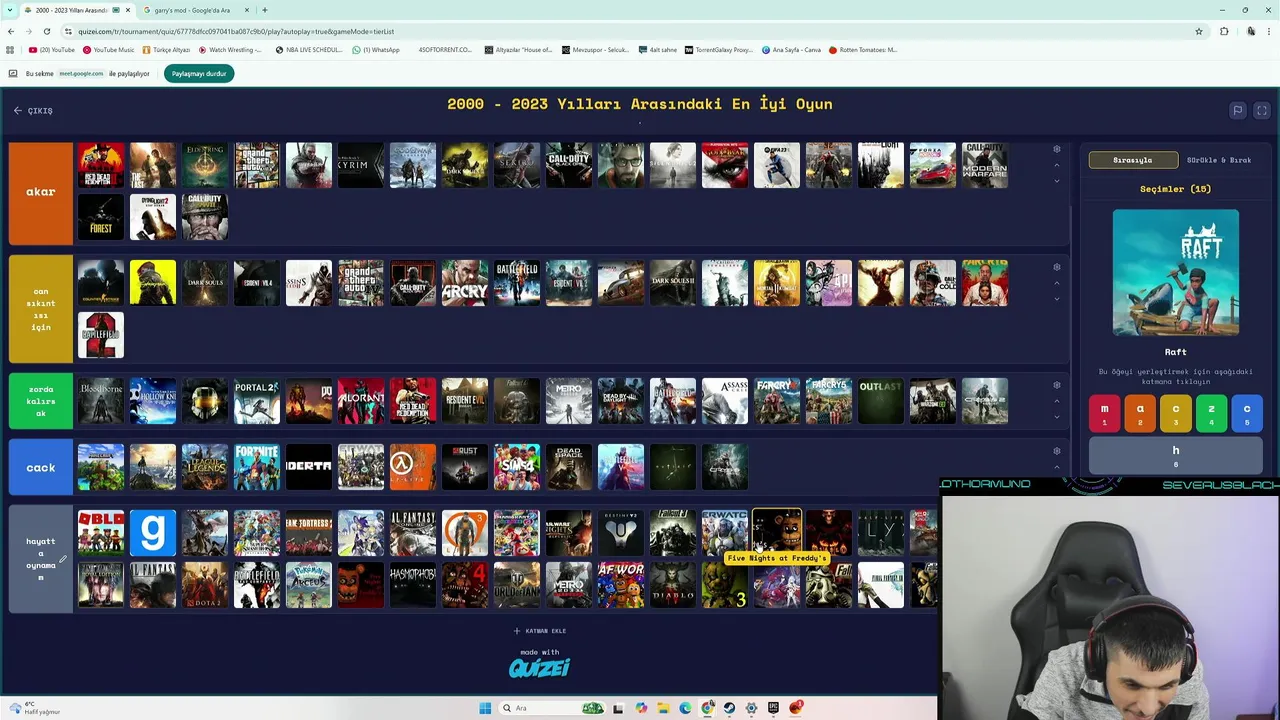Open settings gear for cack tier

[x=1057, y=451]
